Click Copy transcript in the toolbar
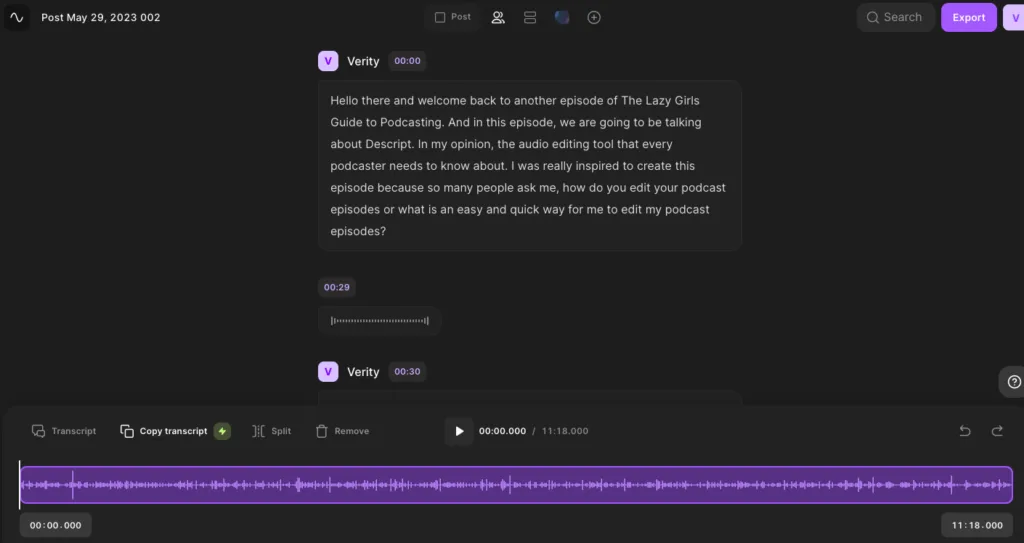The width and height of the screenshot is (1024, 543). [x=164, y=431]
